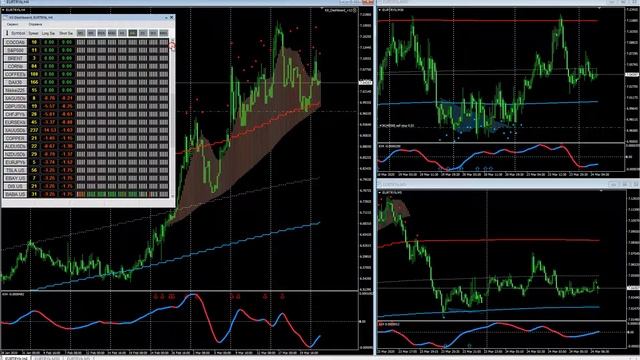Sort dashboard by the Spread header
The height and width of the screenshot is (360, 640).
click(33, 33)
